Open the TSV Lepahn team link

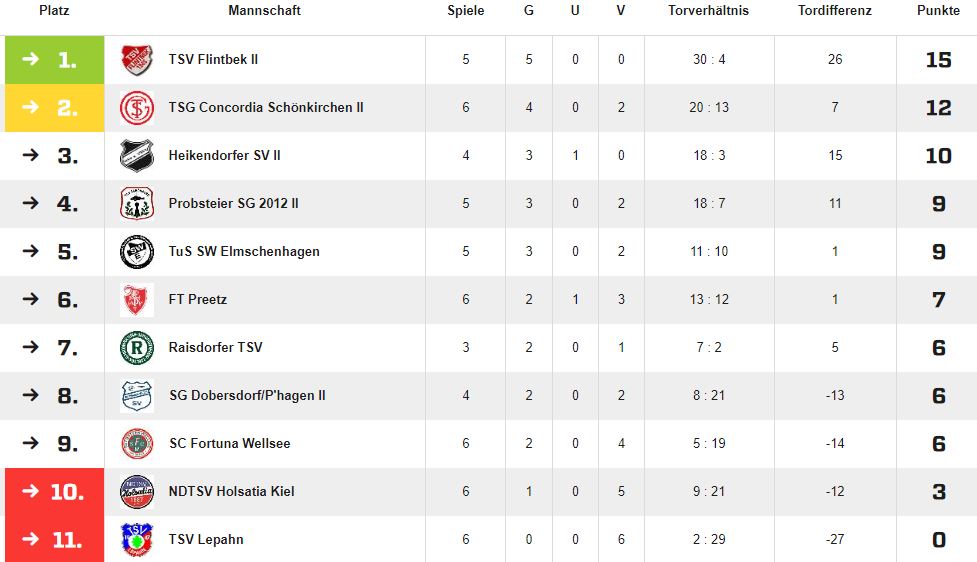click(x=206, y=540)
